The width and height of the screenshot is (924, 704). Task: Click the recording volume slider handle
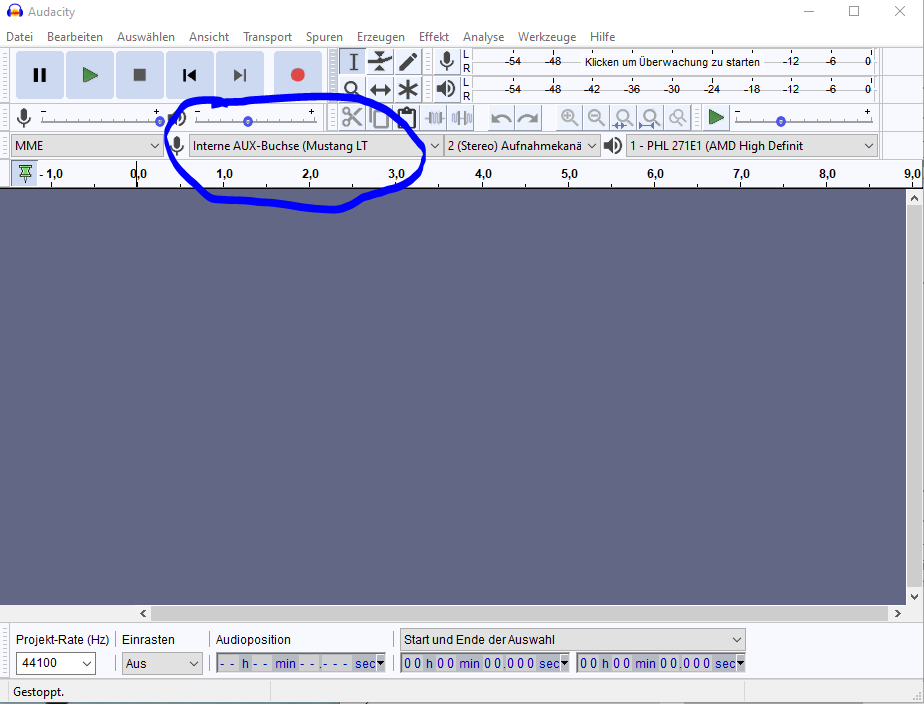coord(160,121)
